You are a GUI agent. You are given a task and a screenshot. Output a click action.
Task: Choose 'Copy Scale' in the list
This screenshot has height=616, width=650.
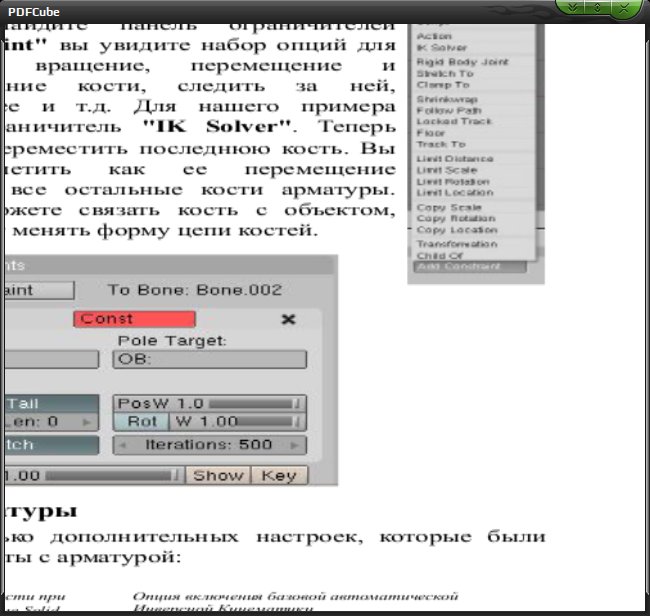coord(449,207)
